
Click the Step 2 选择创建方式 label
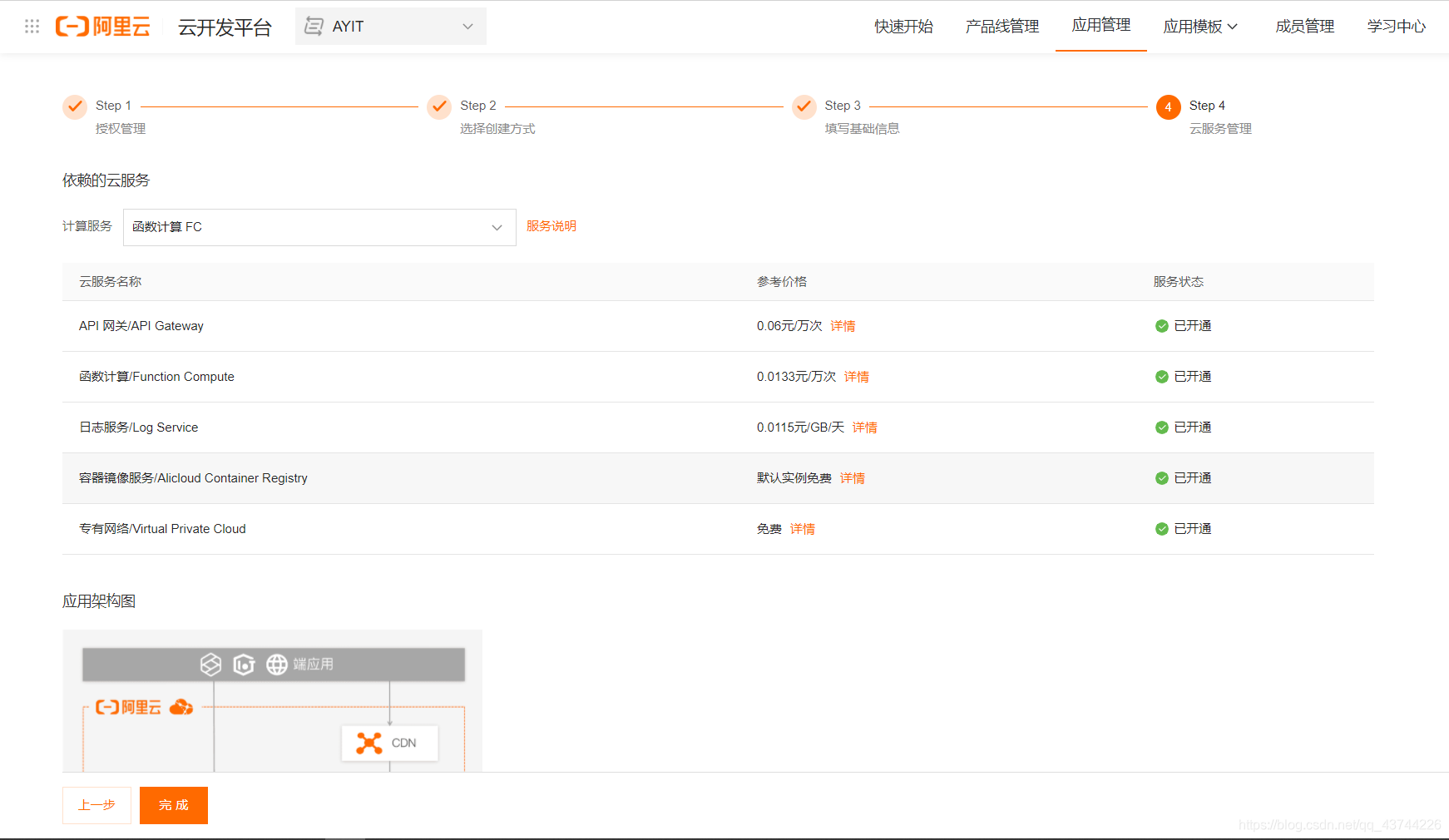click(497, 129)
